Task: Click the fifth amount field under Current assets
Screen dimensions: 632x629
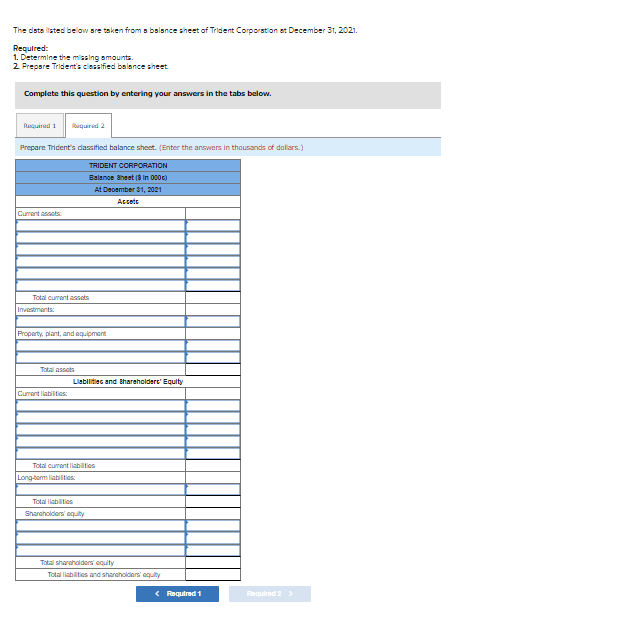Action: click(213, 274)
